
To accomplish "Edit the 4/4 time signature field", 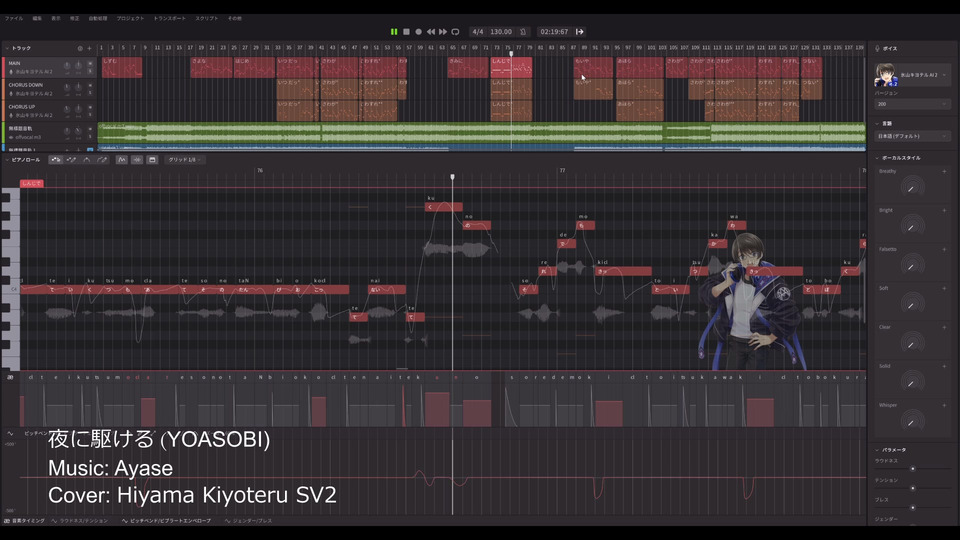I will tap(478, 32).
